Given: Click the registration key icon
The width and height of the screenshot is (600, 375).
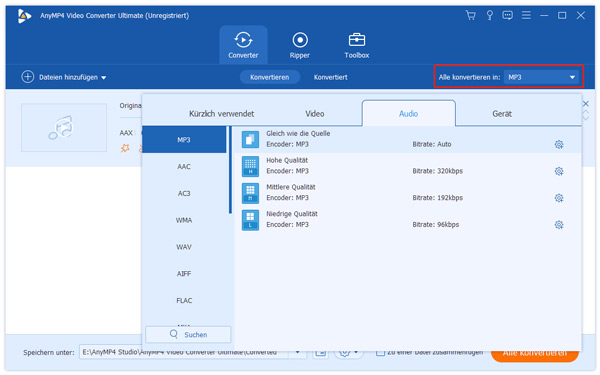Looking at the screenshot, I should 489,15.
